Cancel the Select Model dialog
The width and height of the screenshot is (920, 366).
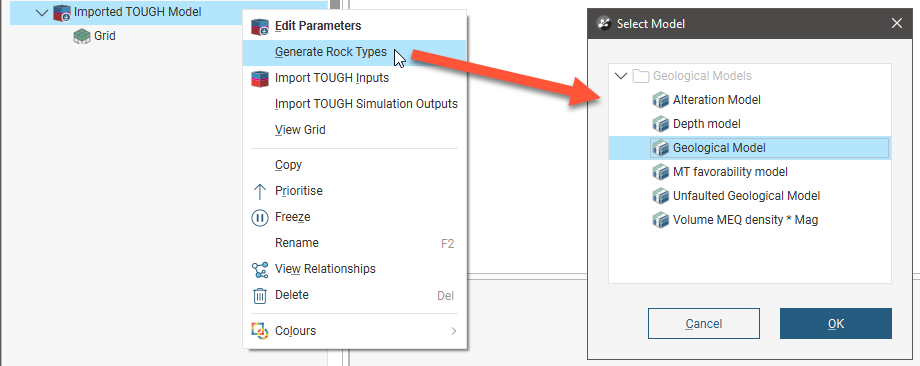(703, 324)
